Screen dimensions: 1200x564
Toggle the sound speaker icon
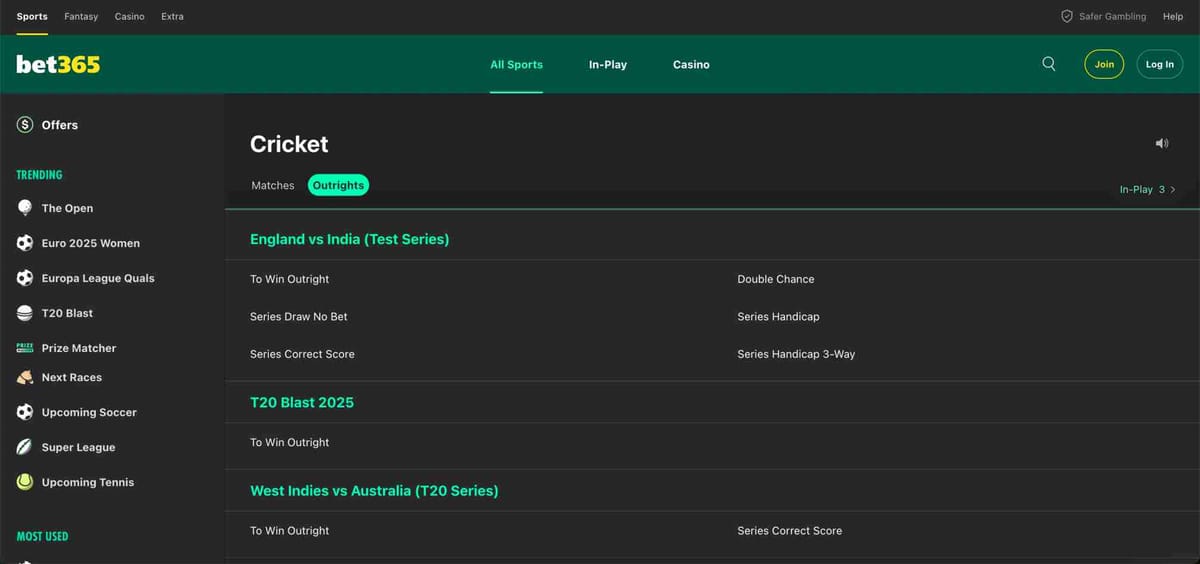tap(1161, 144)
